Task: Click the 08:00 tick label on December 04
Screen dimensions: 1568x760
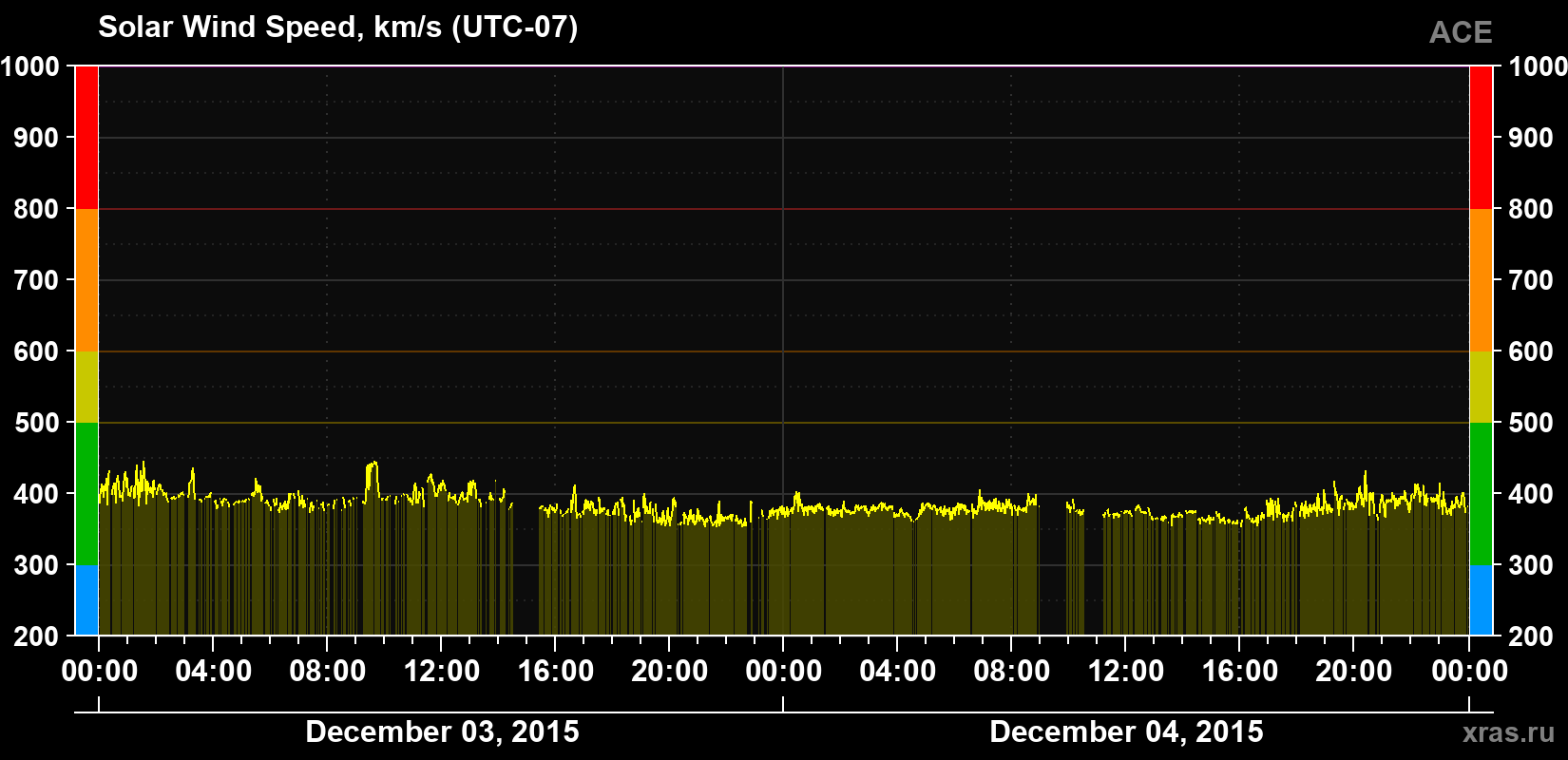Action: tap(1012, 671)
